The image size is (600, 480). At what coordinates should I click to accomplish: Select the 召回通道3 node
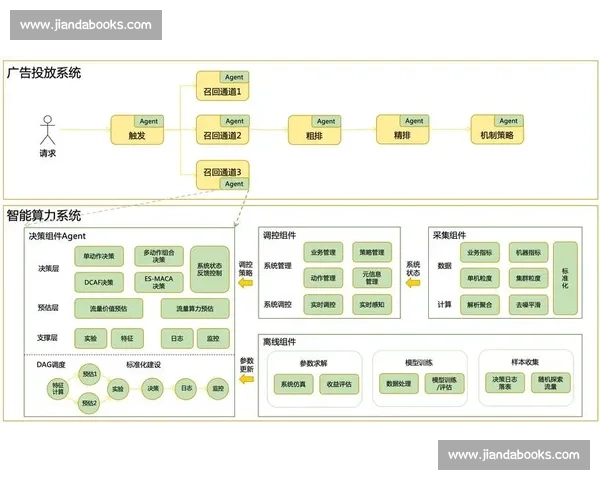point(223,175)
